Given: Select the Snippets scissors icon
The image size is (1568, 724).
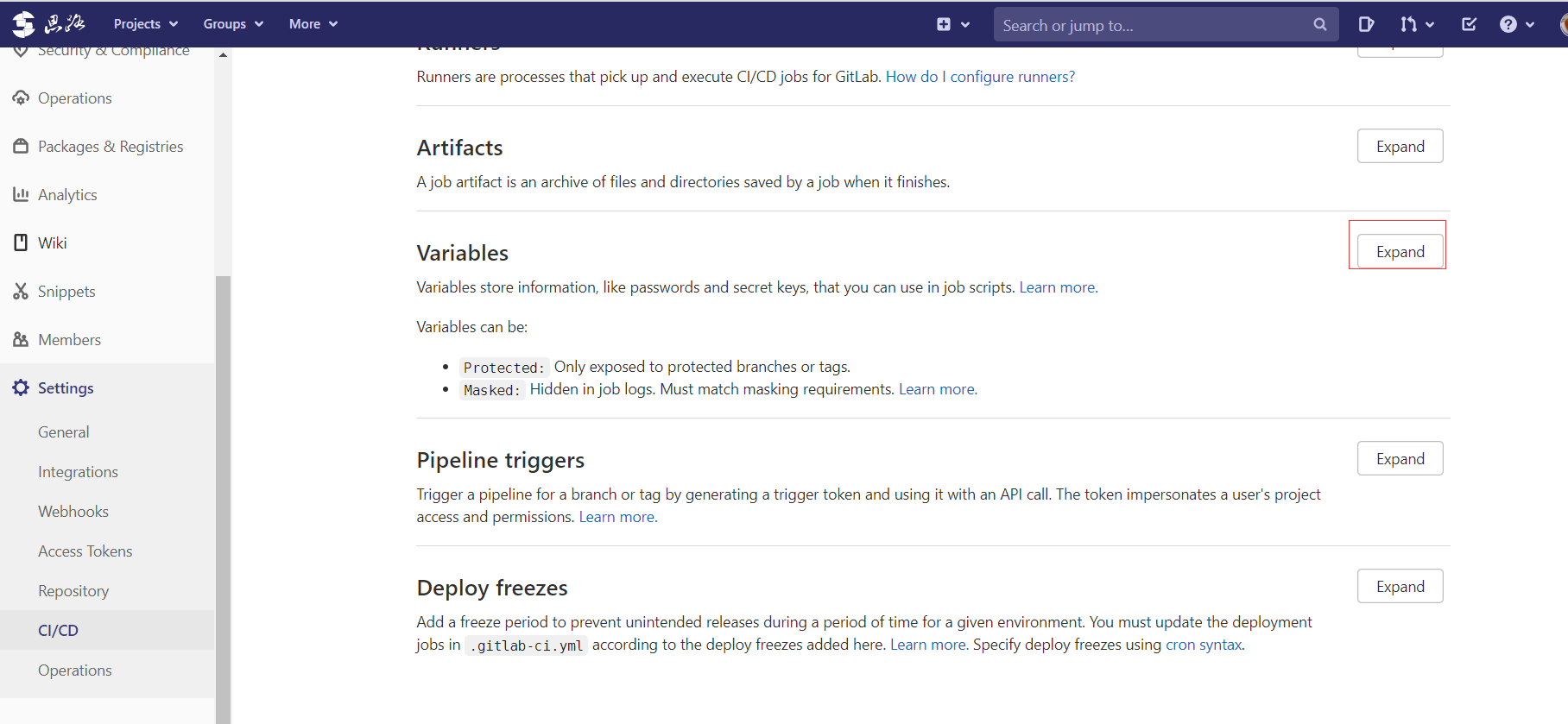Looking at the screenshot, I should point(21,291).
